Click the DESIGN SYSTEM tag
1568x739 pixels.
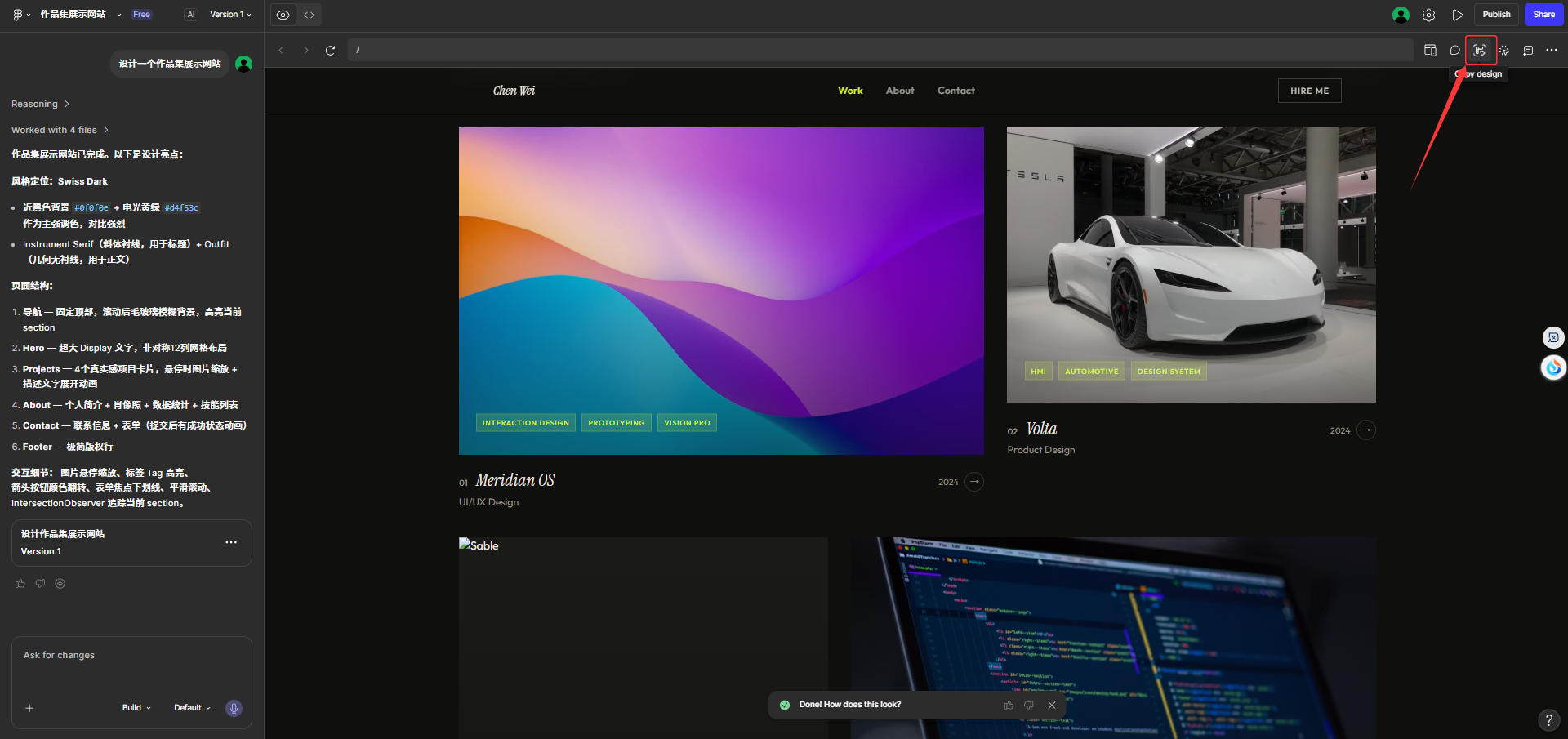pyautogui.click(x=1169, y=372)
